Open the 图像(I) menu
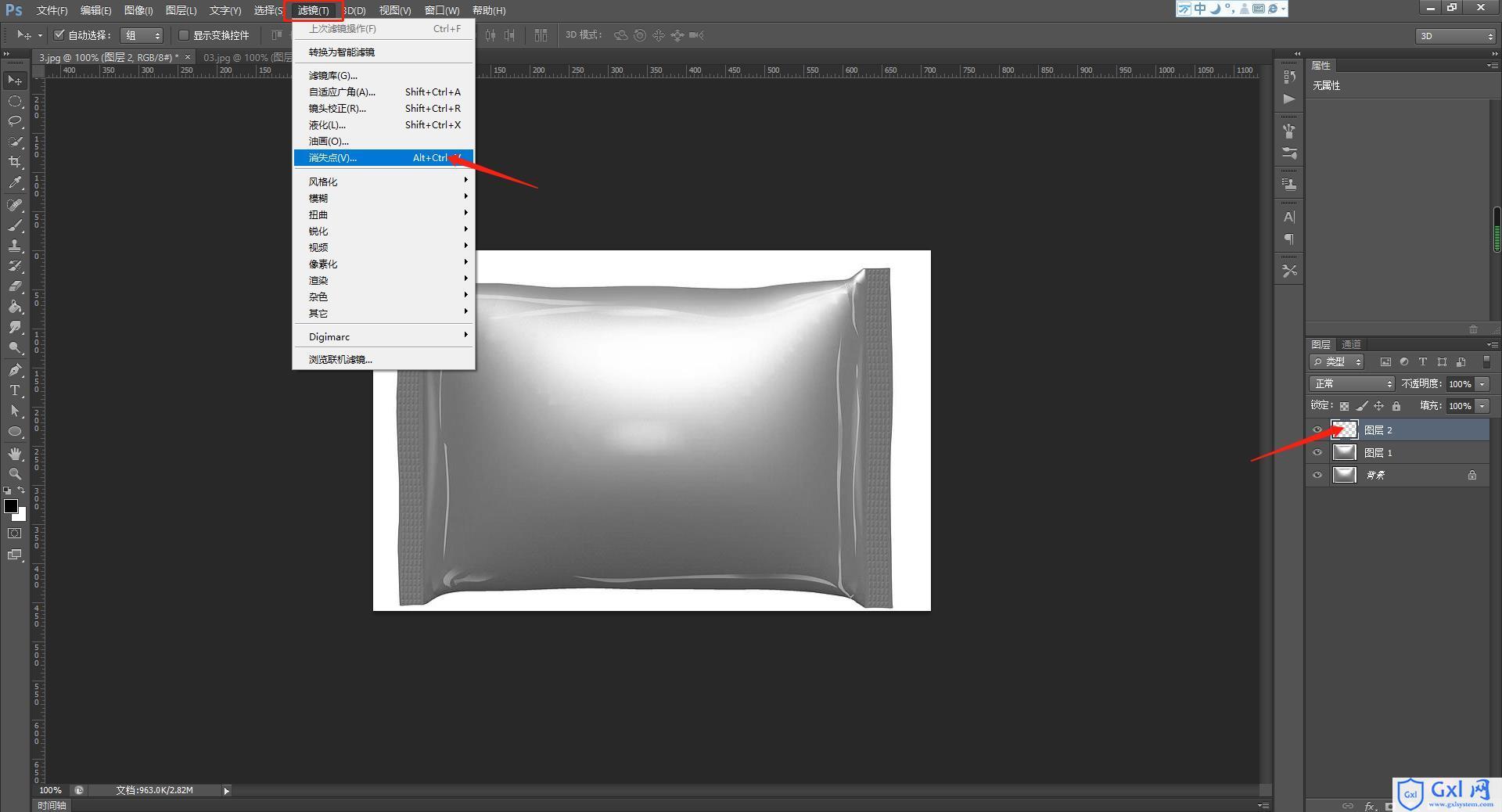The image size is (1502, 812). coord(138,10)
